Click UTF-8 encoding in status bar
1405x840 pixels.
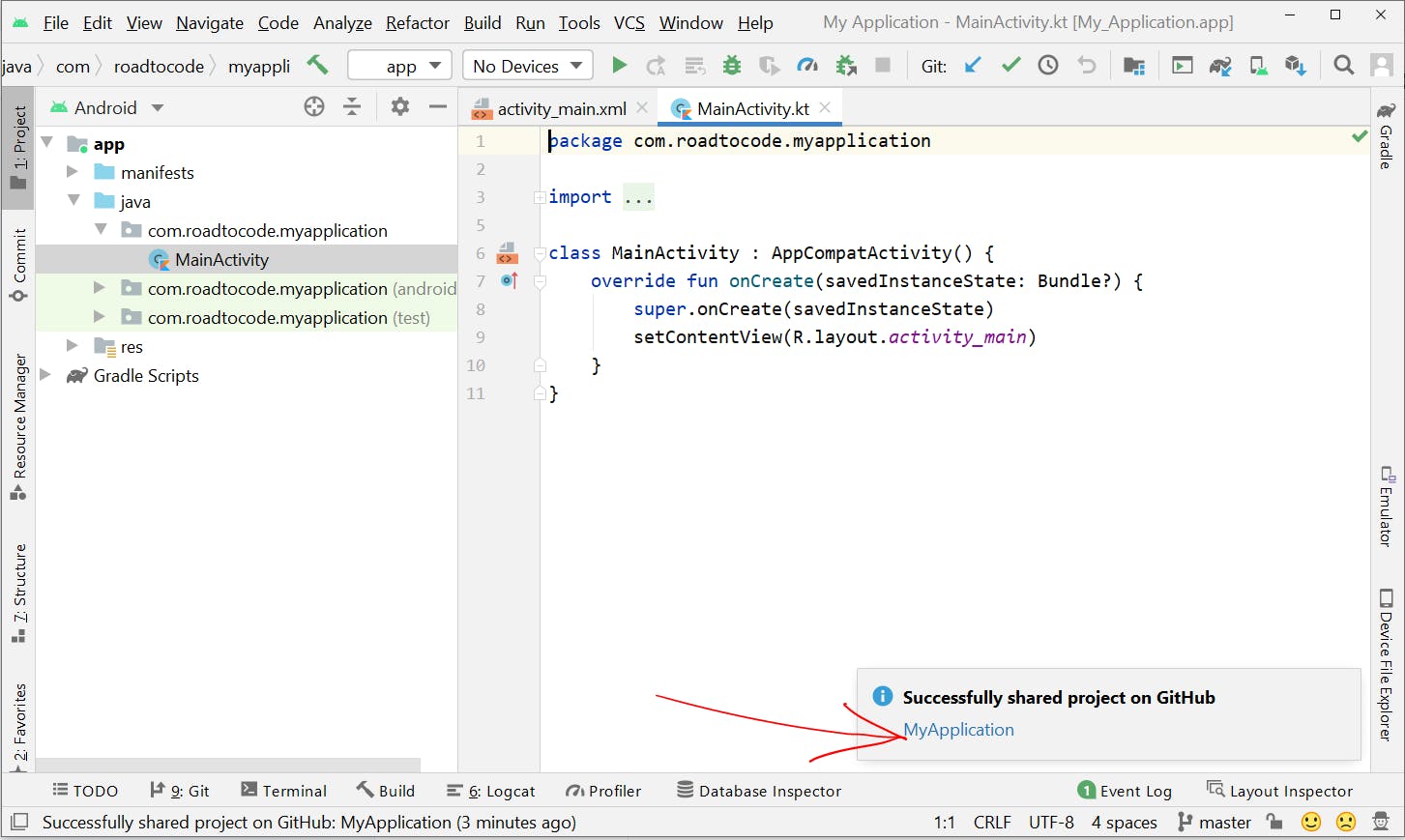point(1051,822)
